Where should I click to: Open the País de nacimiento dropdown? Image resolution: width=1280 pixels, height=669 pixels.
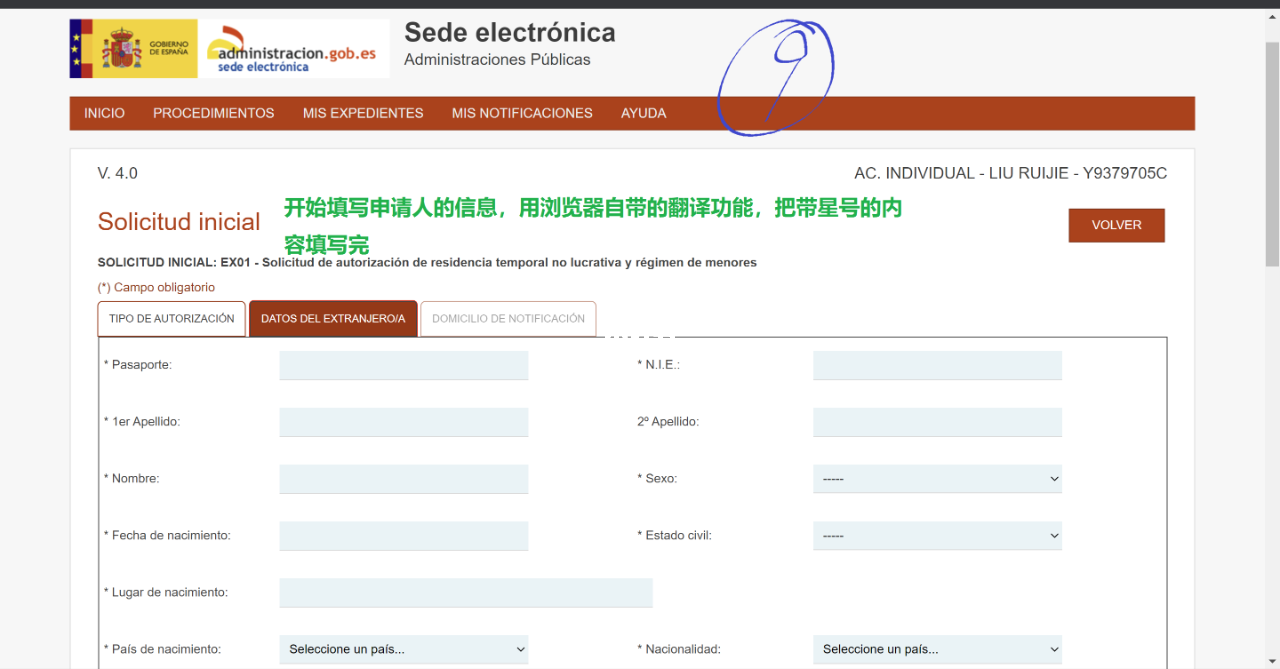404,649
